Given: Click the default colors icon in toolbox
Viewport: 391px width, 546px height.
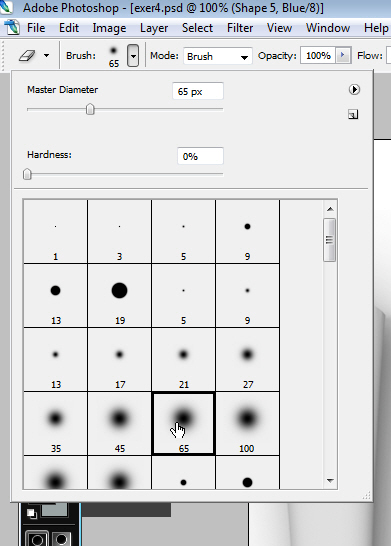Looking at the screenshot, I should 31,514.
